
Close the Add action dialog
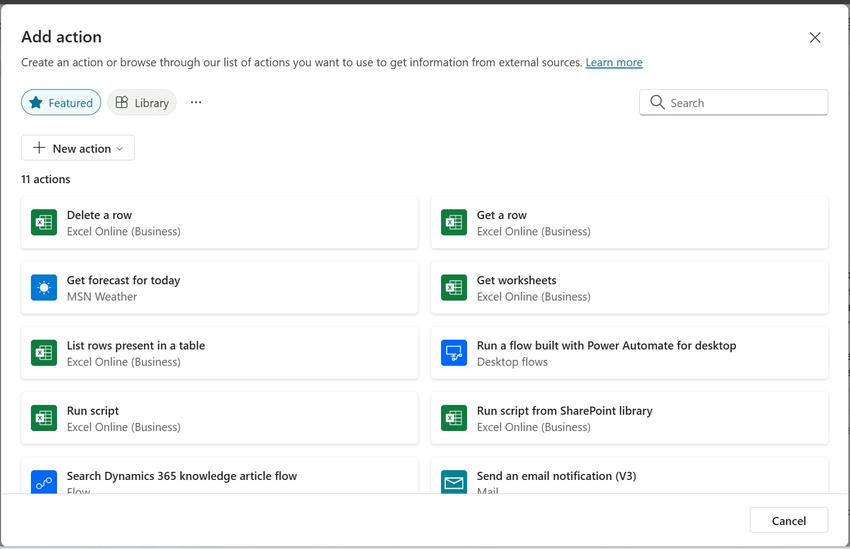coord(815,38)
